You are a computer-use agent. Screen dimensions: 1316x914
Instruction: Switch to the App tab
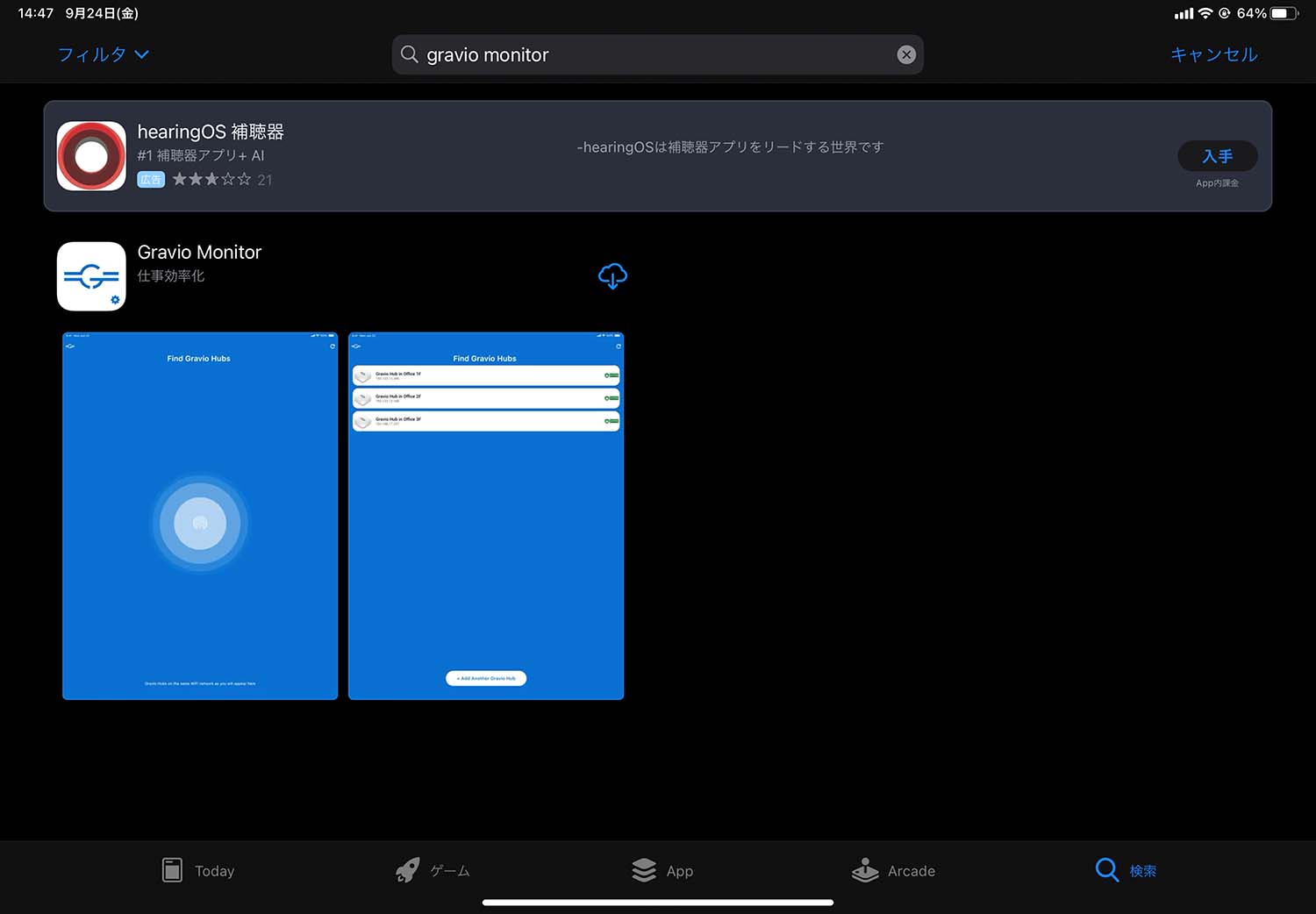[662, 870]
